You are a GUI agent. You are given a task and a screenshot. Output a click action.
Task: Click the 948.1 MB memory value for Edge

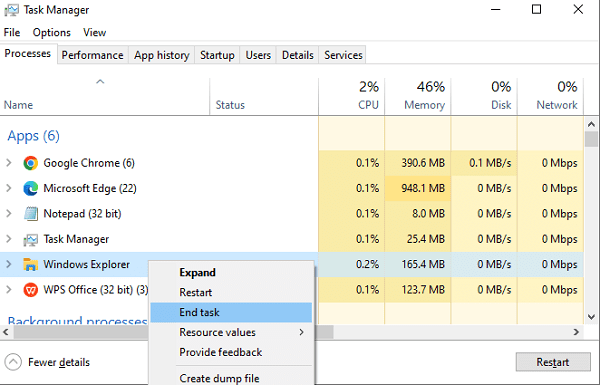(x=423, y=188)
